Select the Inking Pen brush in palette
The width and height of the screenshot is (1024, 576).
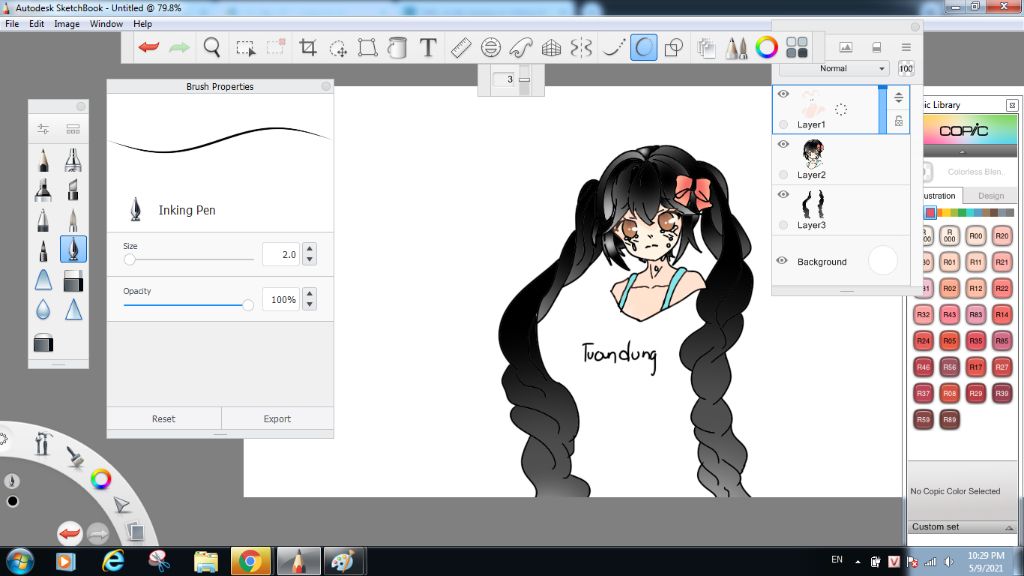73,249
